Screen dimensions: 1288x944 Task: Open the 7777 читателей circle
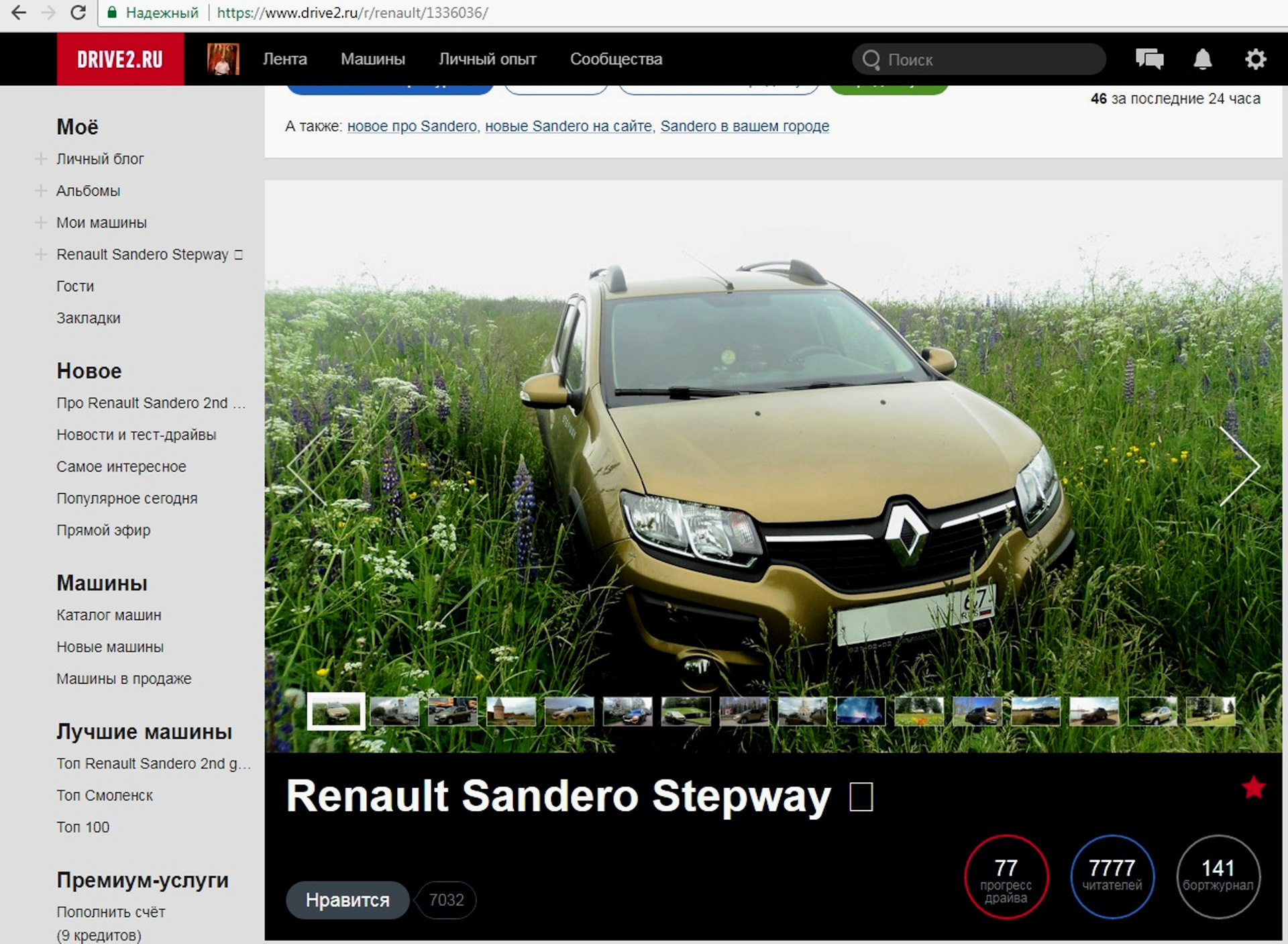[1112, 877]
